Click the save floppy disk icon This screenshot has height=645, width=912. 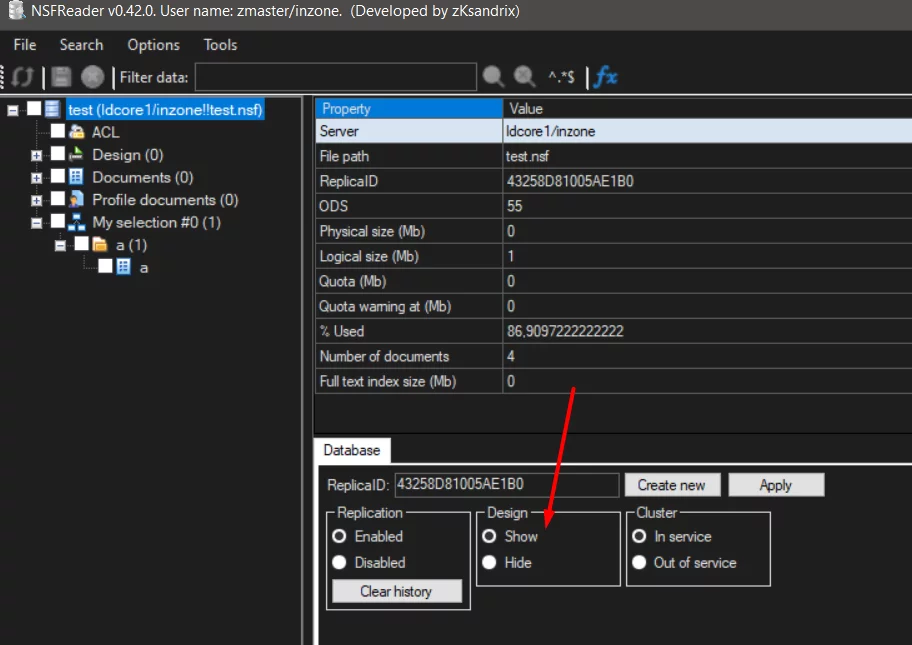(x=62, y=77)
